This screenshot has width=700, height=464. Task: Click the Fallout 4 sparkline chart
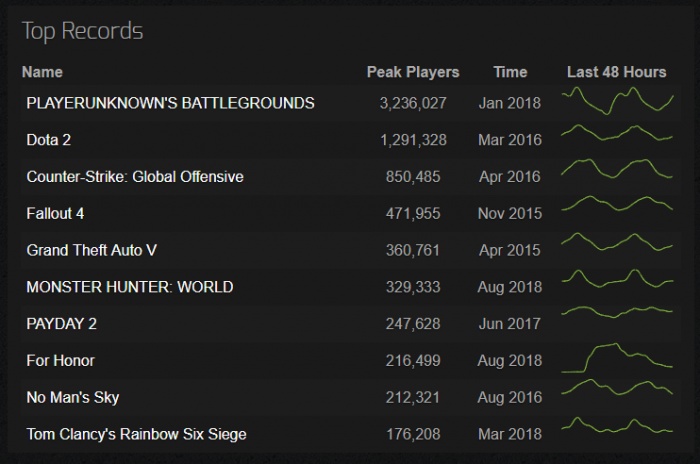pos(617,205)
